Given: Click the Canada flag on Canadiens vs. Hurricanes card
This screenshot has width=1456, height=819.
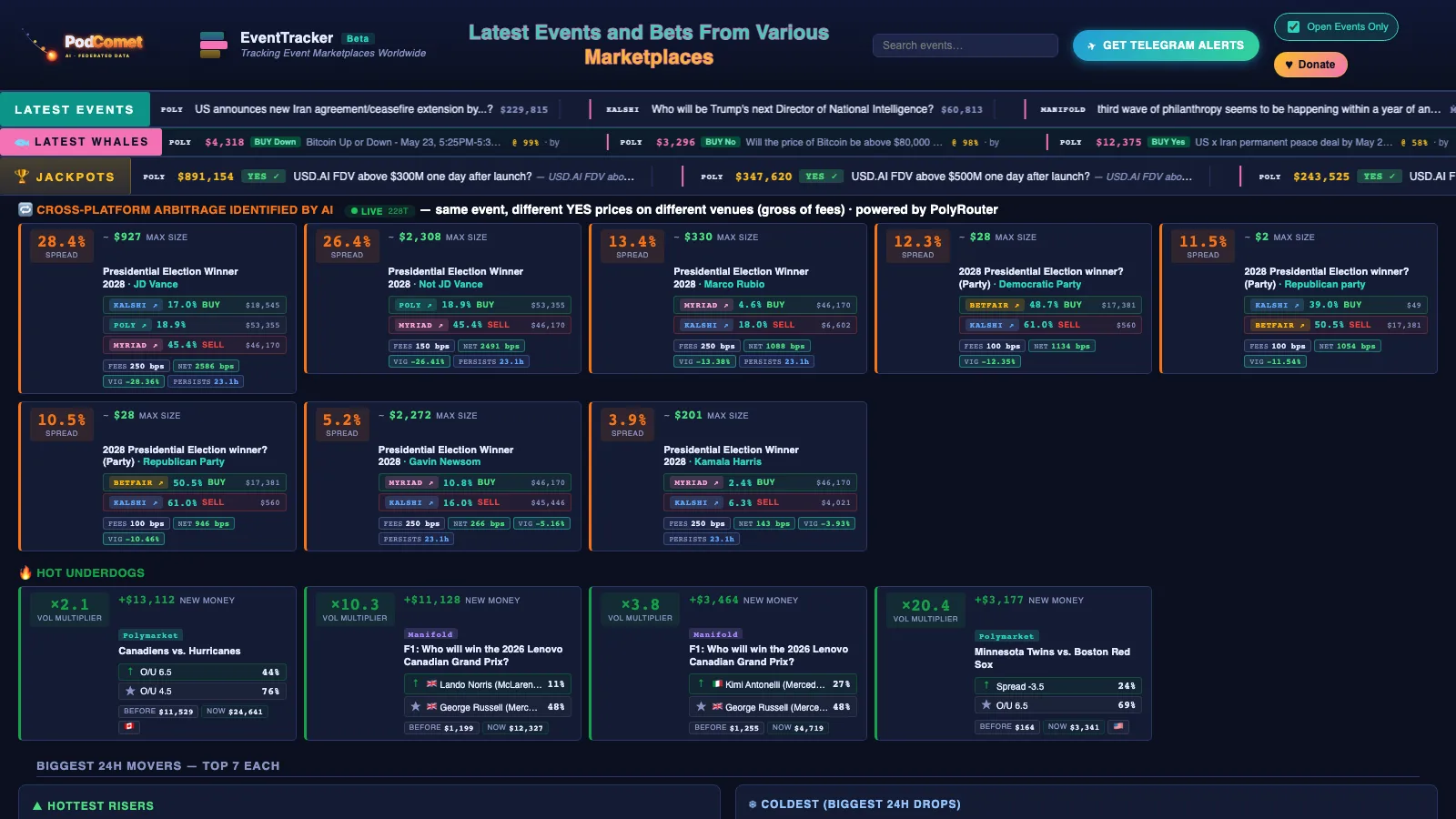Looking at the screenshot, I should (128, 726).
